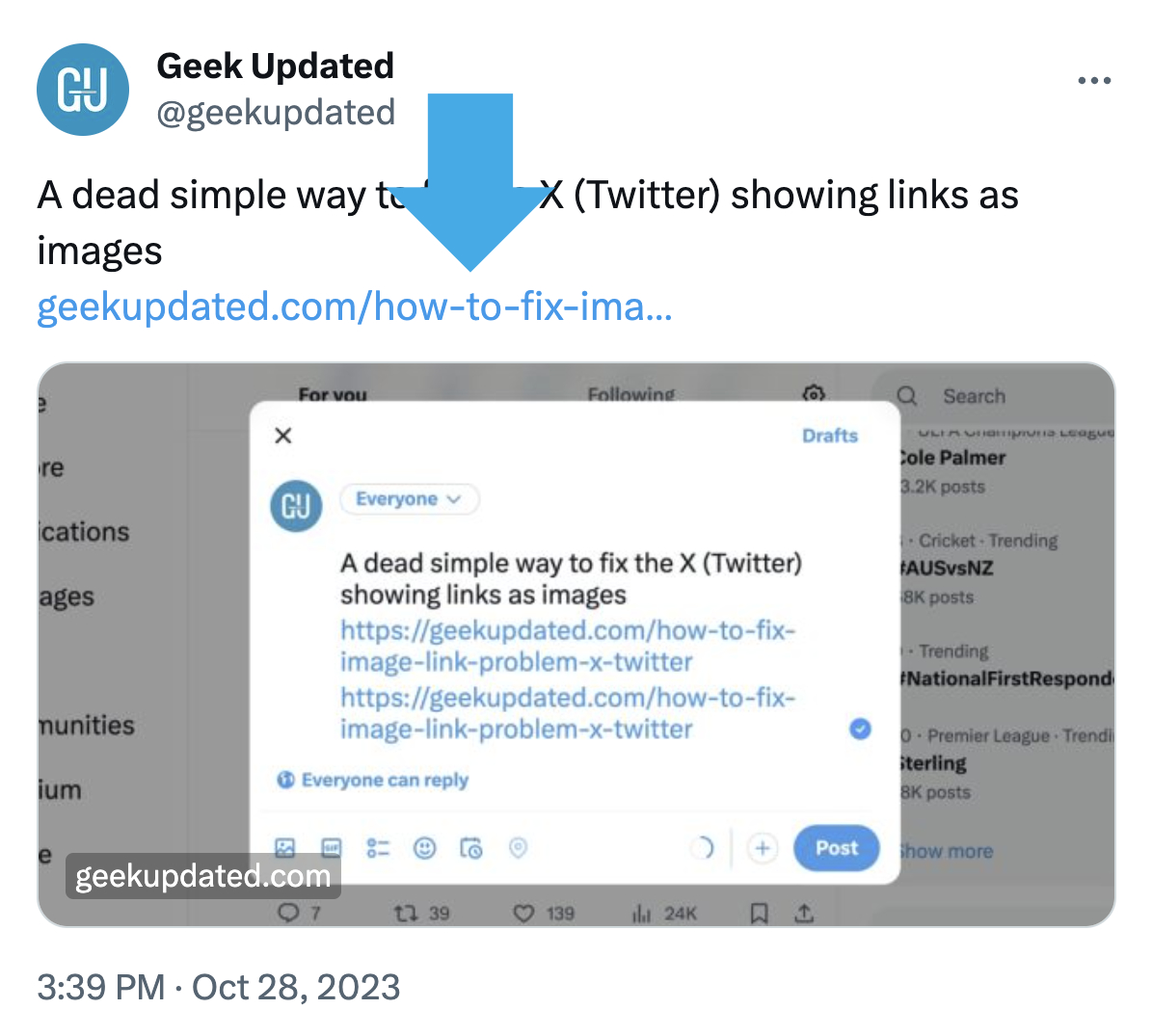Click the Search input field

[x=1003, y=396]
